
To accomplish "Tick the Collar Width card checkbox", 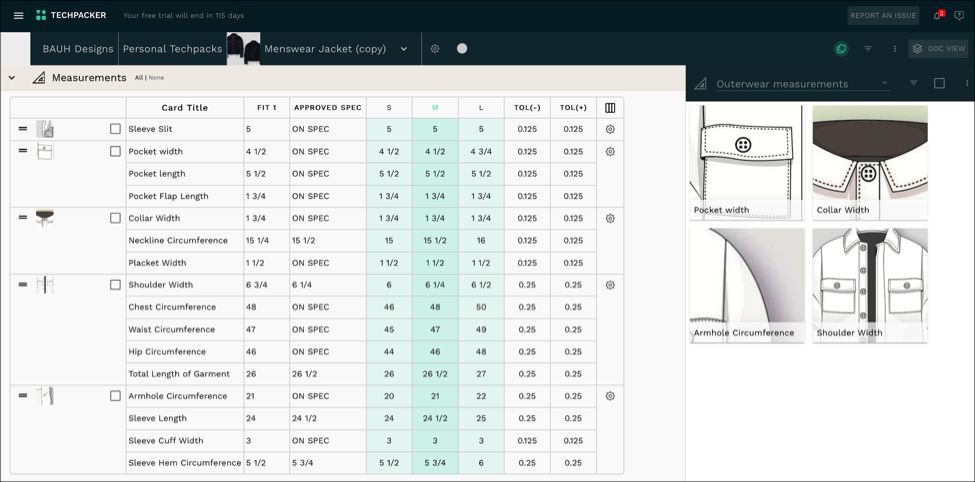I will tap(115, 218).
